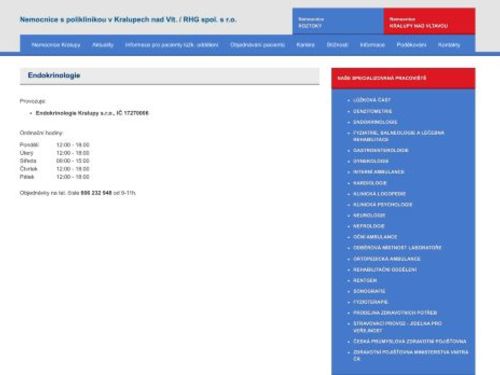Open Denzitometrie in sidebar
This screenshot has width=500, height=375.
[372, 111]
